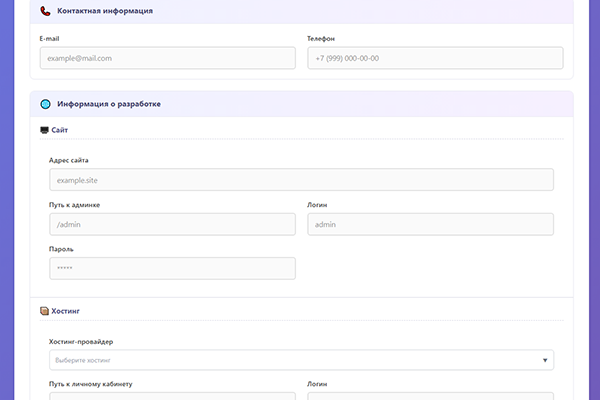
Task: Click the Путь к админке input field
Action: click(172, 224)
